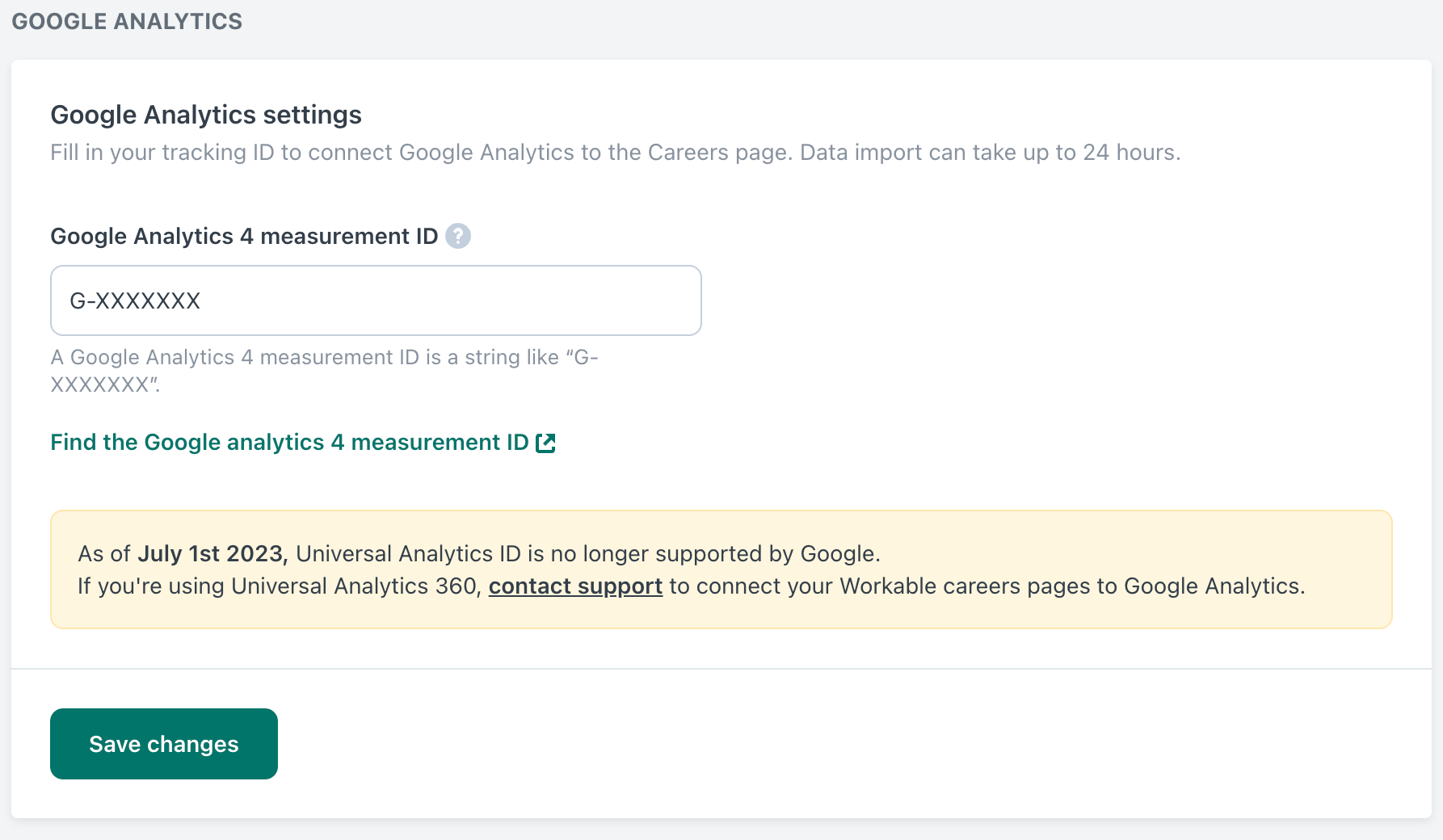Click the 'GOOGLE ANALYTICS' section title
The height and width of the screenshot is (840, 1443).
[x=127, y=21]
